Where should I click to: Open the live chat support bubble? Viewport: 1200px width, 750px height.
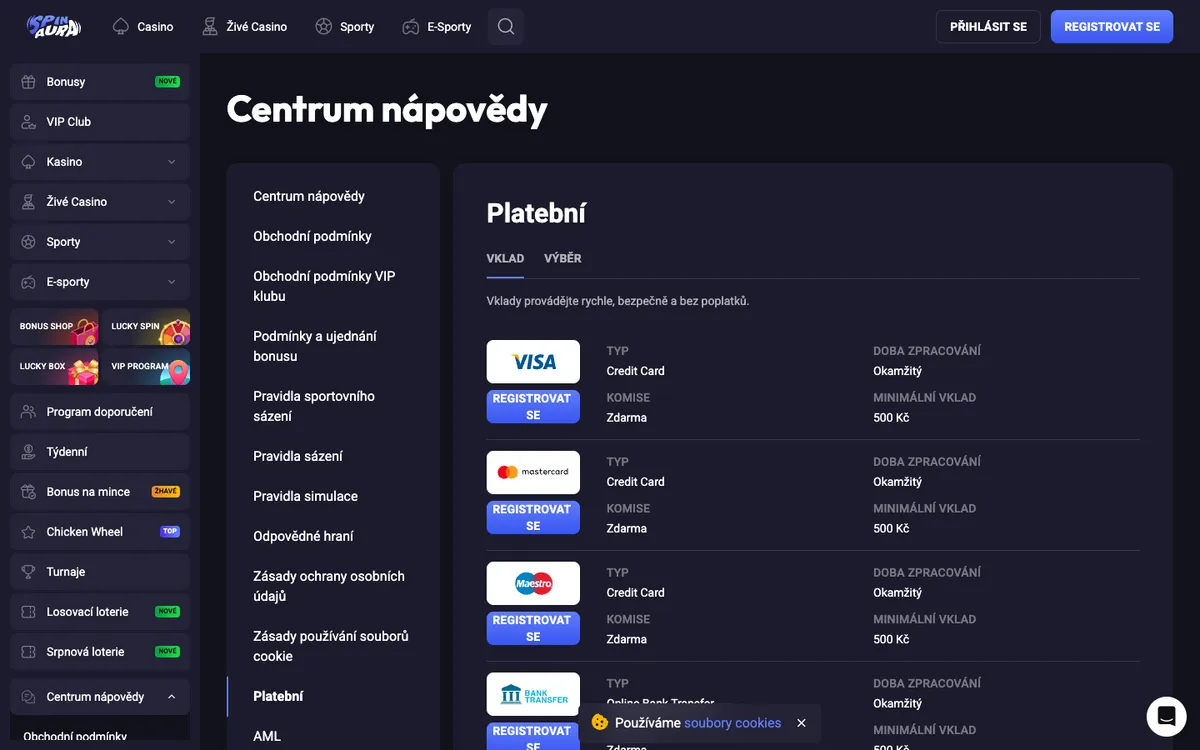[1166, 716]
